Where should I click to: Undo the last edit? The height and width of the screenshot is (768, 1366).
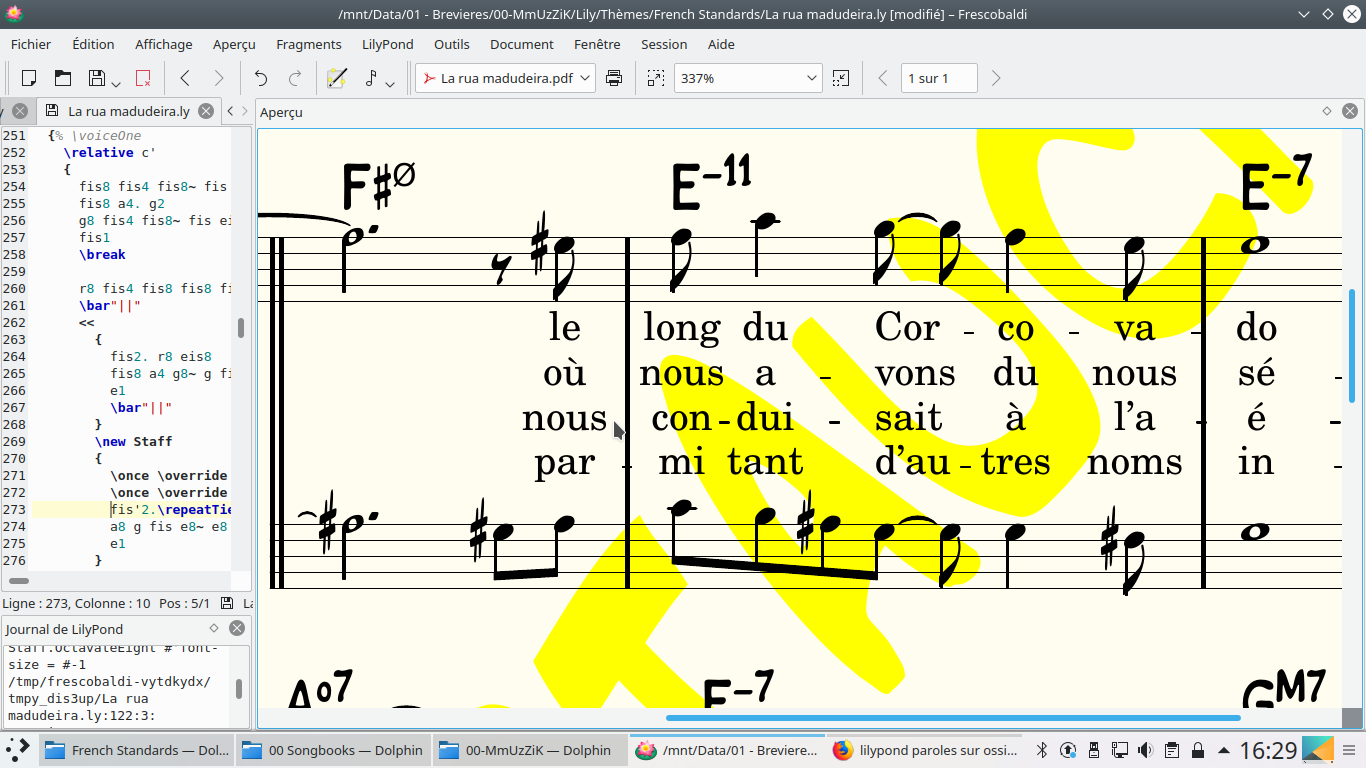[261, 78]
